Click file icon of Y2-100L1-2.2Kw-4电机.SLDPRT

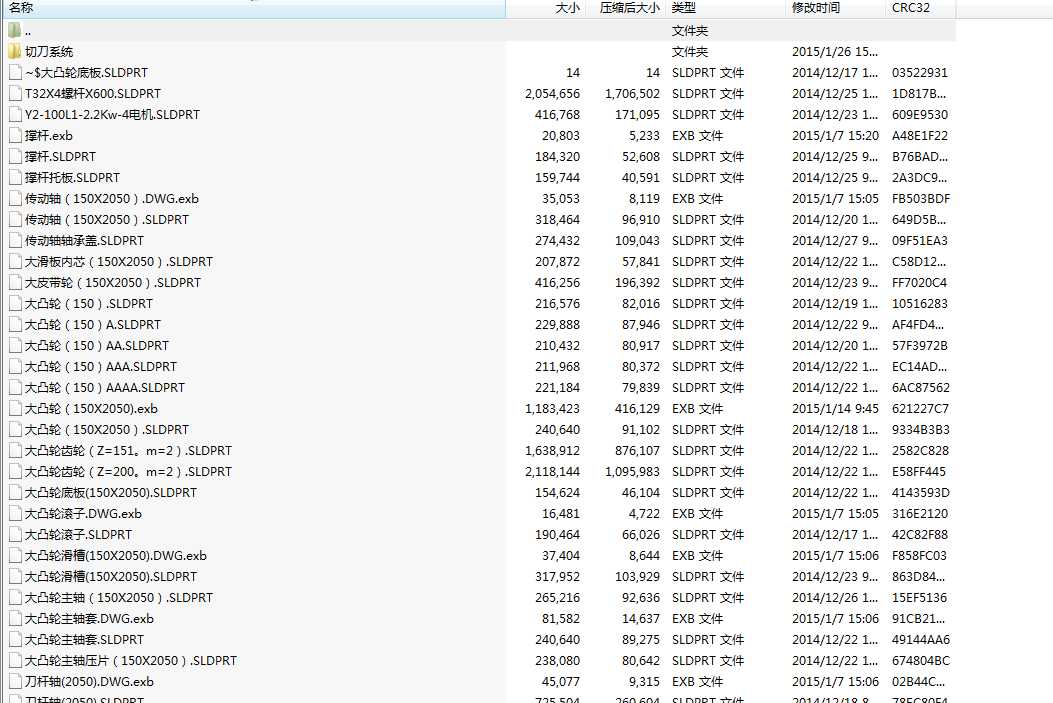(x=15, y=115)
